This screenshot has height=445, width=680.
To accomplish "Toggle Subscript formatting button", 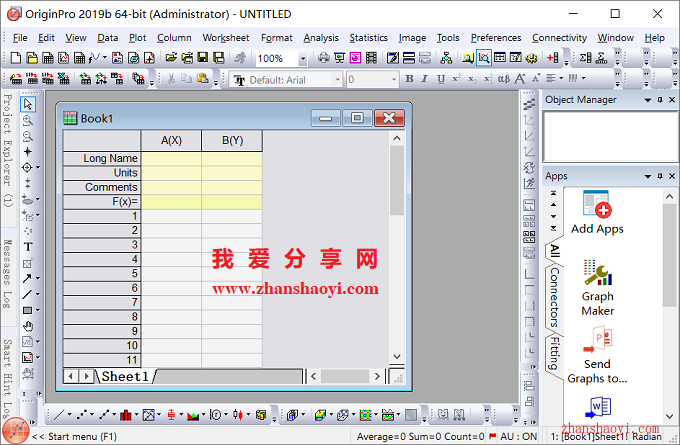I will click(472, 79).
